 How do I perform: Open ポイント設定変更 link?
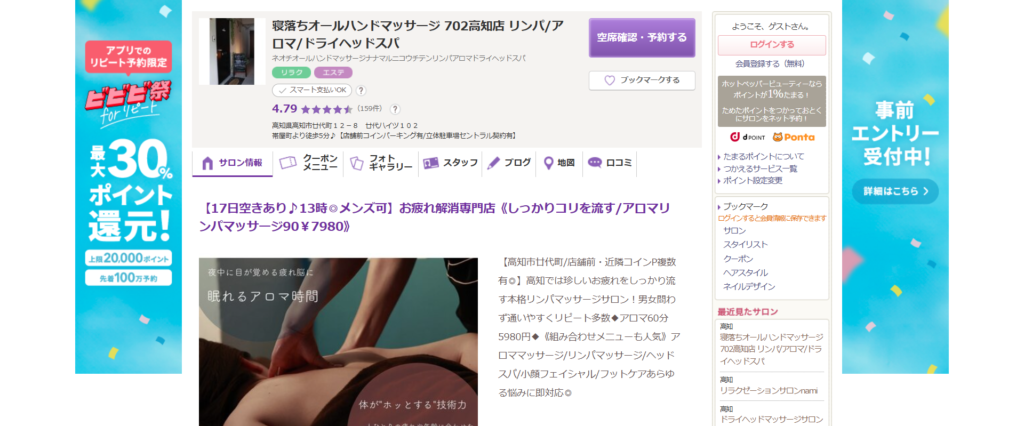[x=752, y=180]
